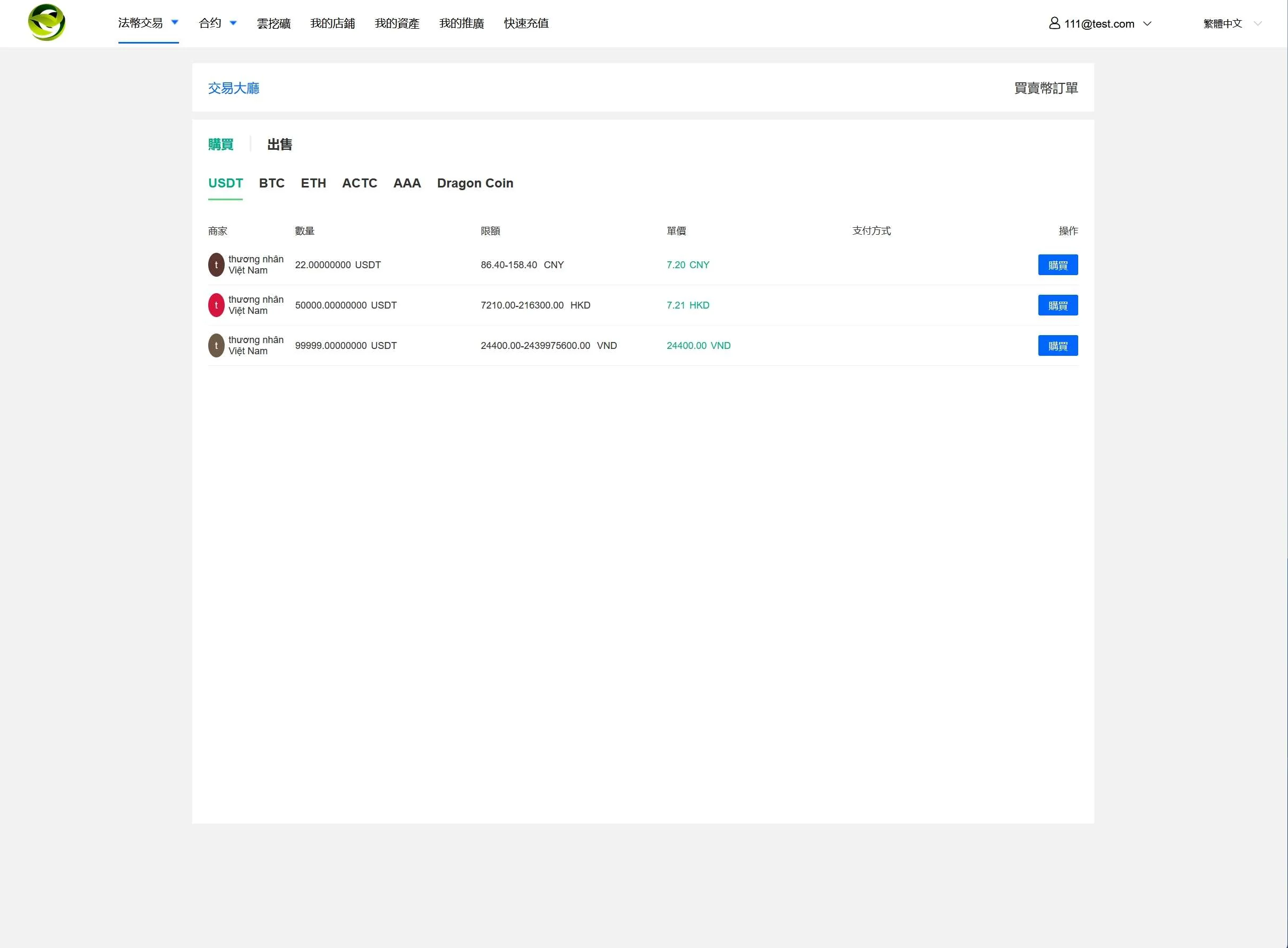Open 雲挖礦 in the top navigation
Screen dimensions: 1288x948
click(x=273, y=23)
